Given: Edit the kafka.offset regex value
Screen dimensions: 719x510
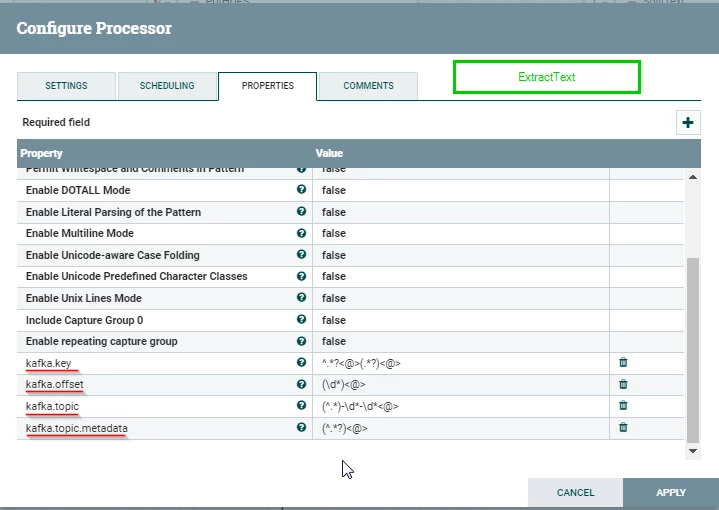Looking at the screenshot, I should coord(461,385).
